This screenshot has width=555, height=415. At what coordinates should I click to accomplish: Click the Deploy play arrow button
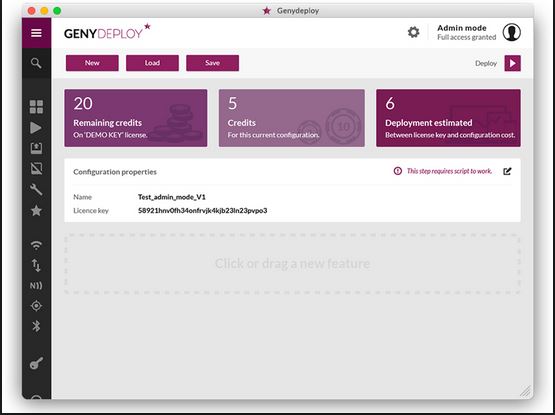(513, 63)
